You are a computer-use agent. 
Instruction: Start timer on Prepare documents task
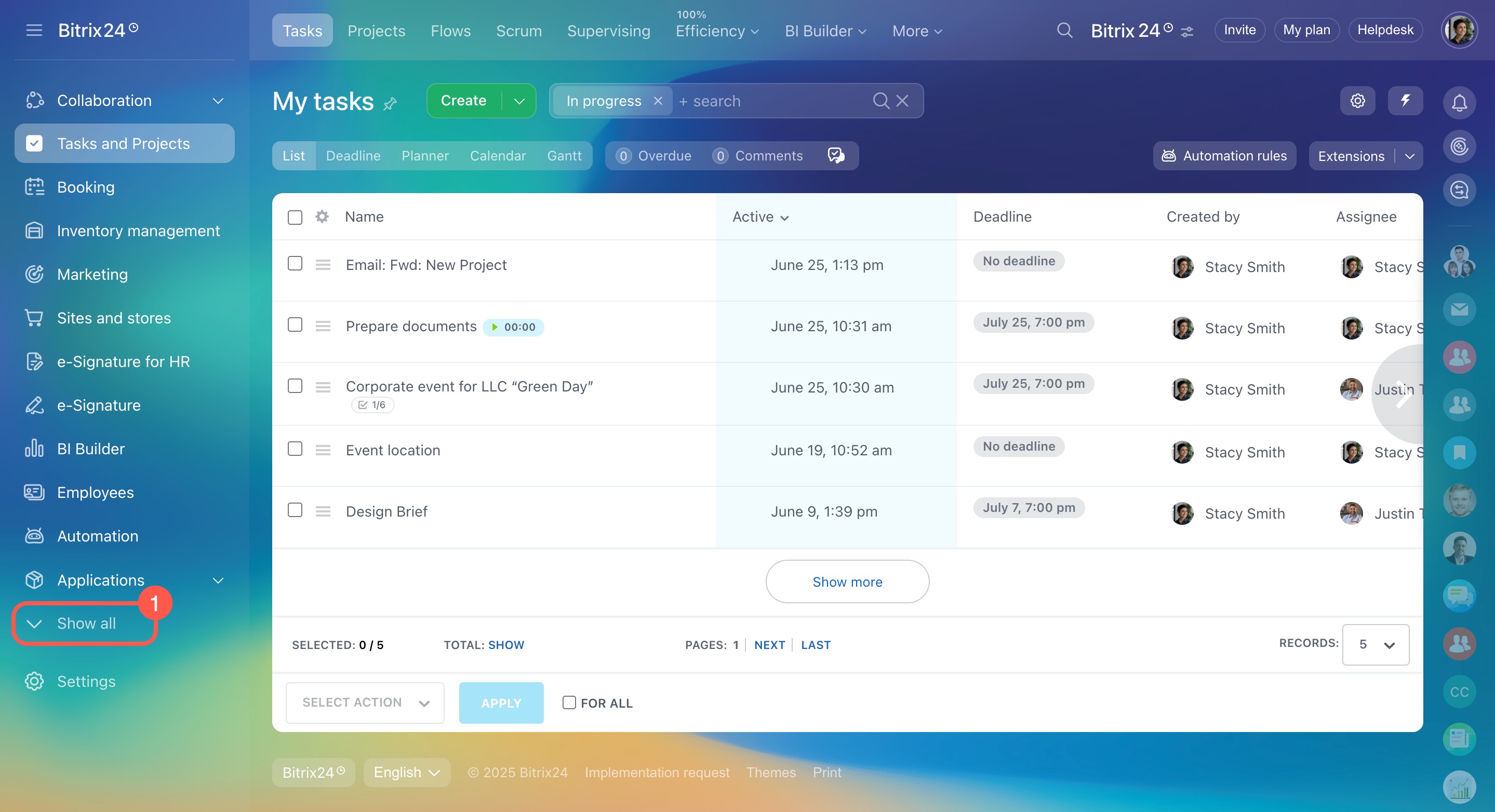[x=495, y=327]
